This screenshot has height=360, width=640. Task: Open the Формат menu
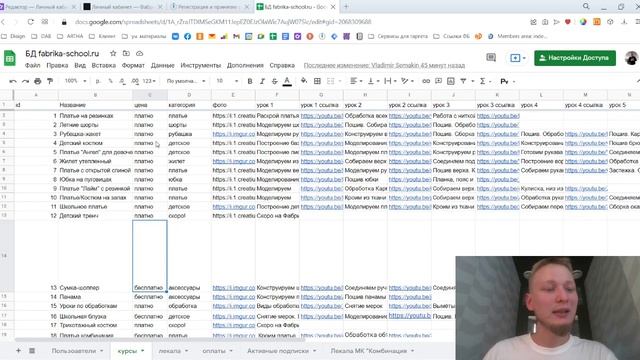click(x=133, y=65)
